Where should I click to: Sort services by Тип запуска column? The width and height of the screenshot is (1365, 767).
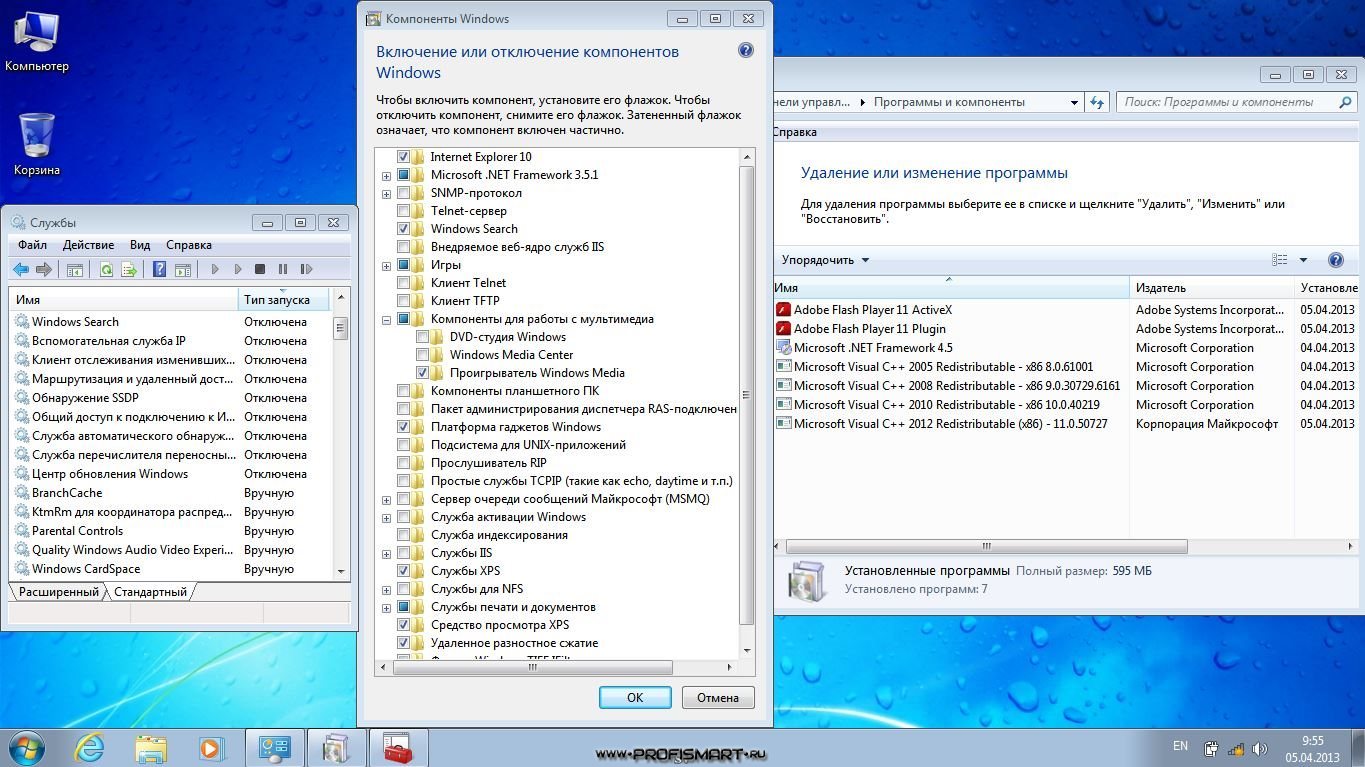tap(284, 299)
